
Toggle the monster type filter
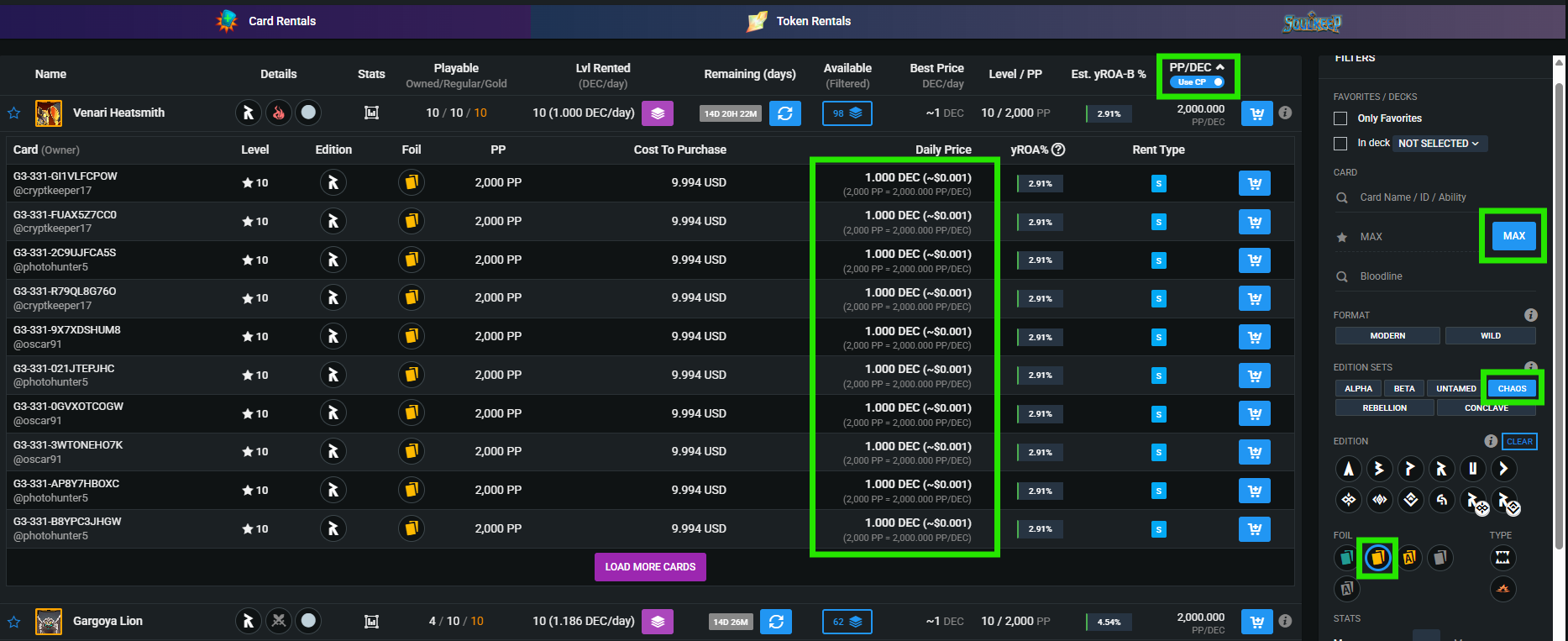click(1502, 558)
